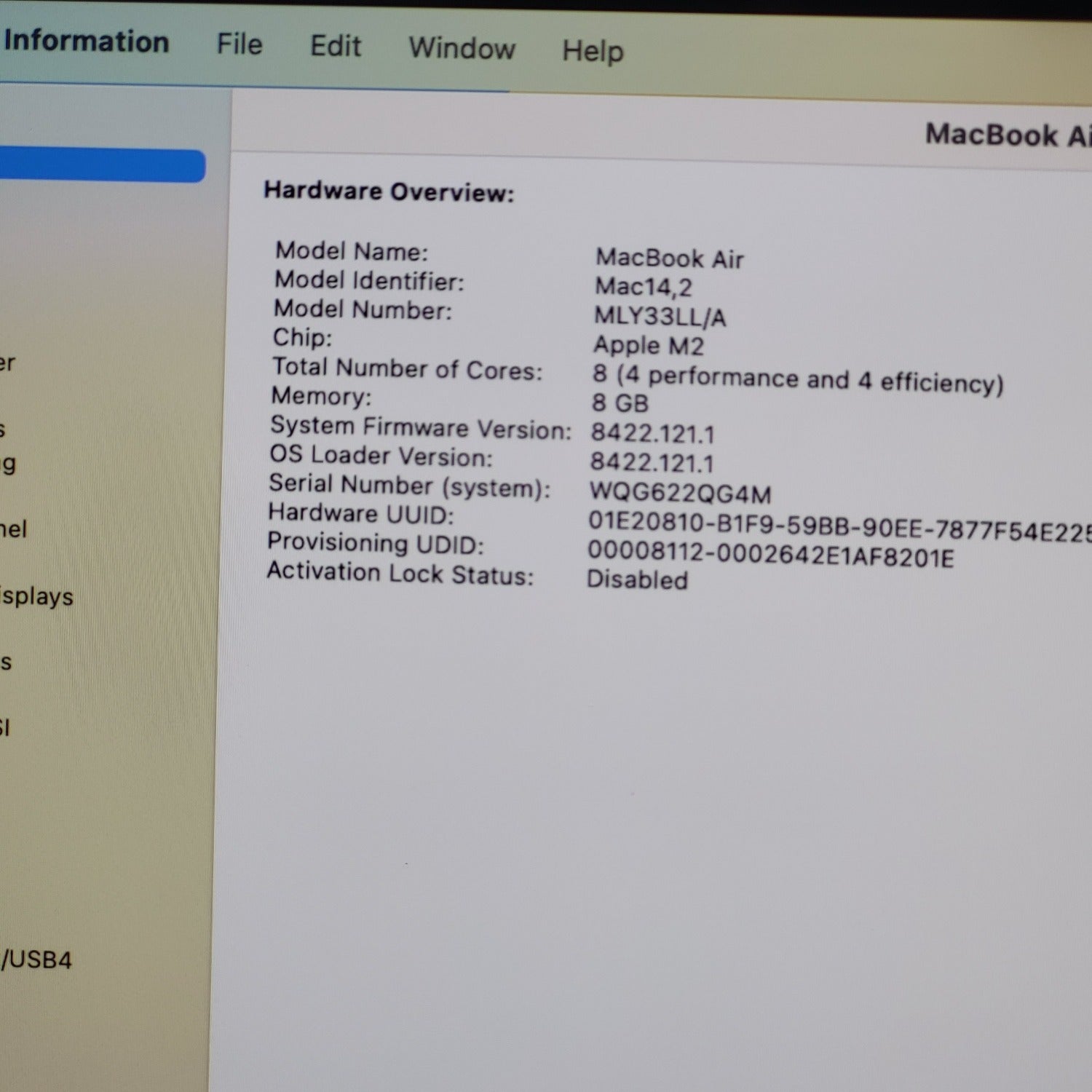
Task: Click the Provisioning UDID value
Action: (770, 554)
